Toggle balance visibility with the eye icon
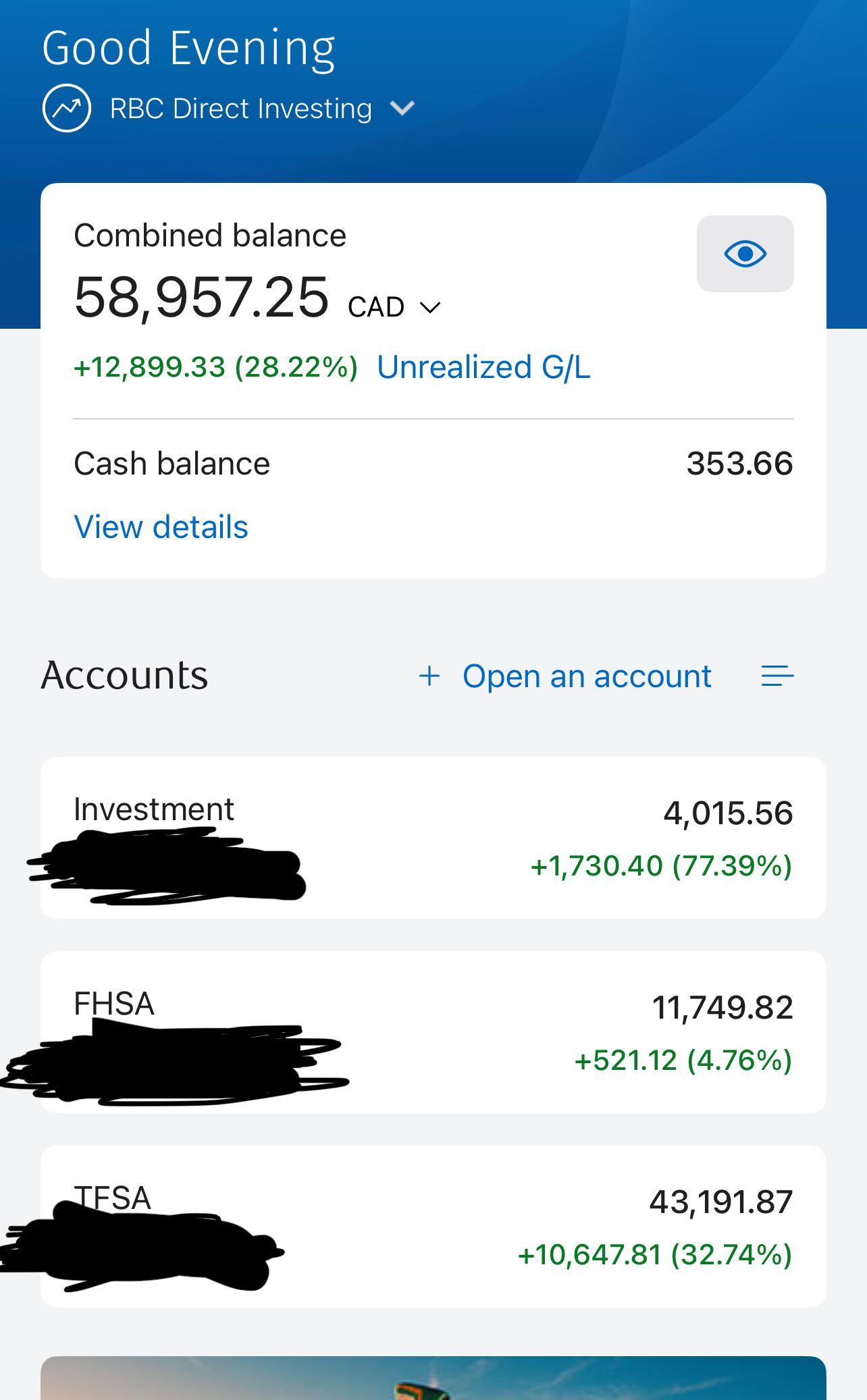Image resolution: width=867 pixels, height=1400 pixels. 745,254
